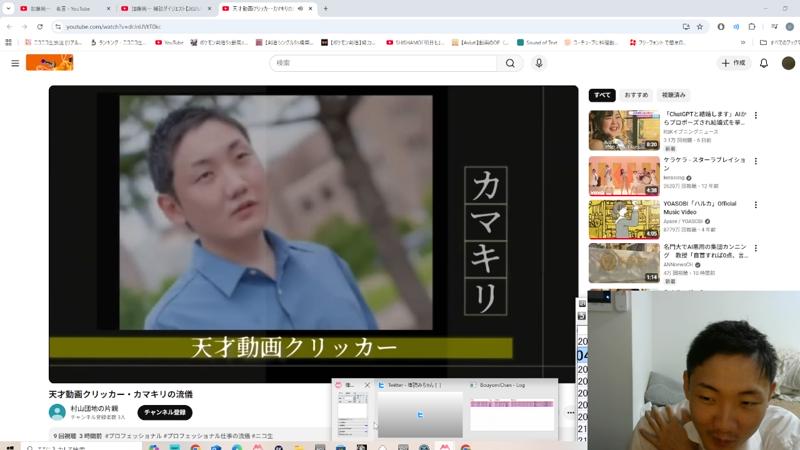Open YouTube notifications bell
The width and height of the screenshot is (800, 450).
pyautogui.click(x=764, y=63)
